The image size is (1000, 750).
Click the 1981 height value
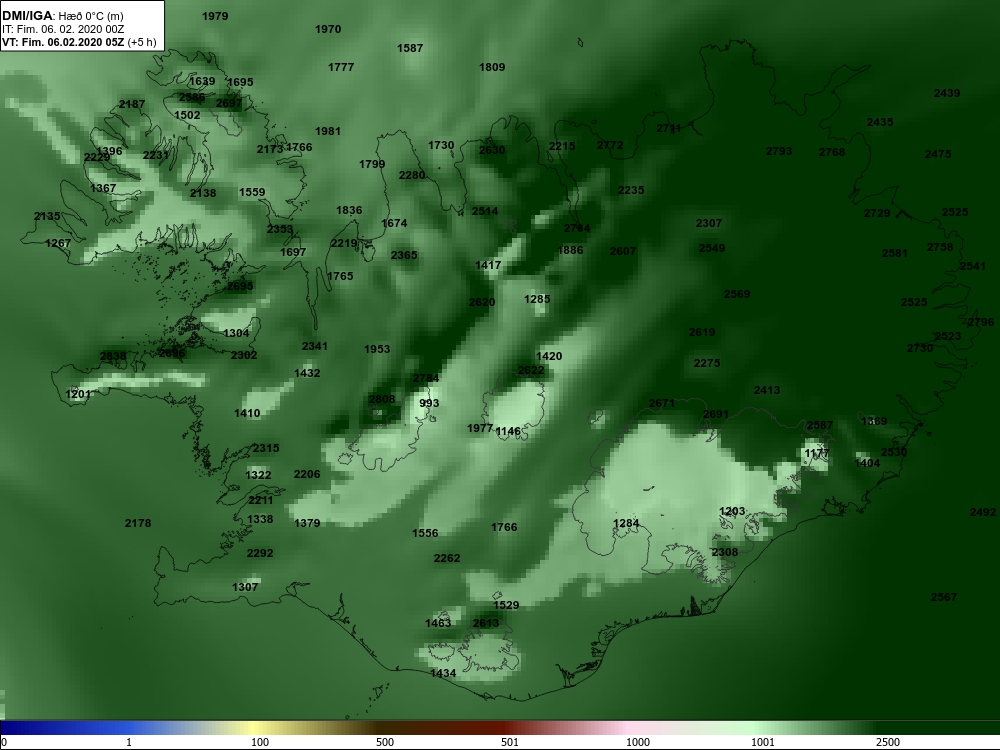tap(327, 131)
